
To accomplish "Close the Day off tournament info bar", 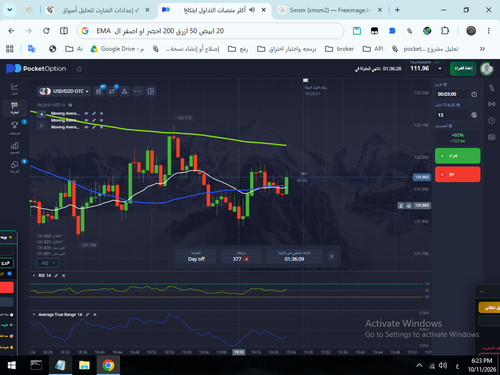I will [x=332, y=256].
